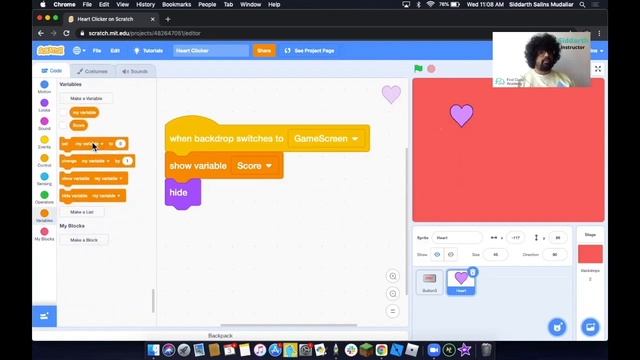Viewport: 640px width, 360px height.
Task: Select the Control block category
Action: [x=44, y=160]
